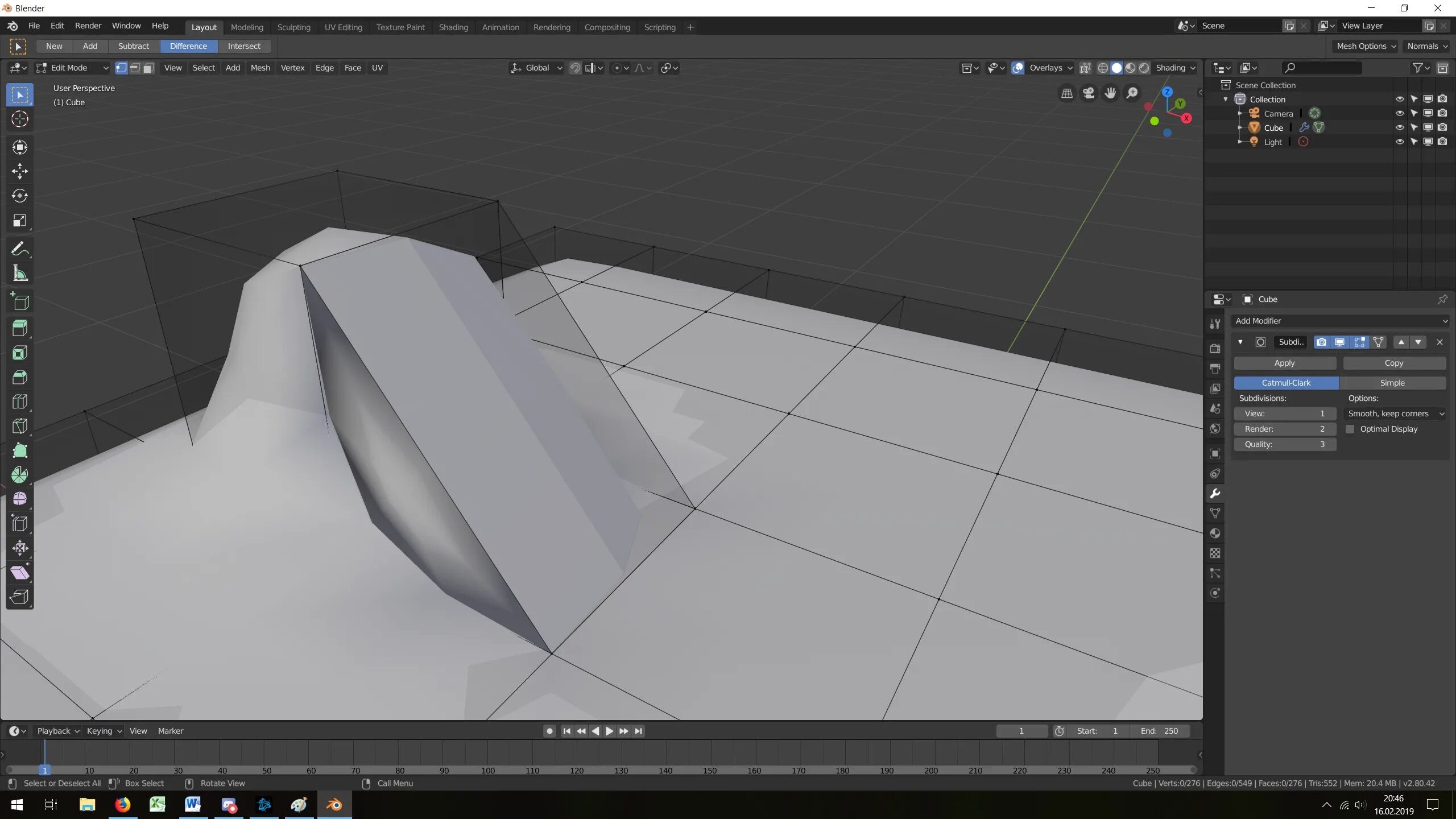Viewport: 1456px width, 819px height.
Task: Enable the Optimal Display checkbox
Action: point(1350,429)
